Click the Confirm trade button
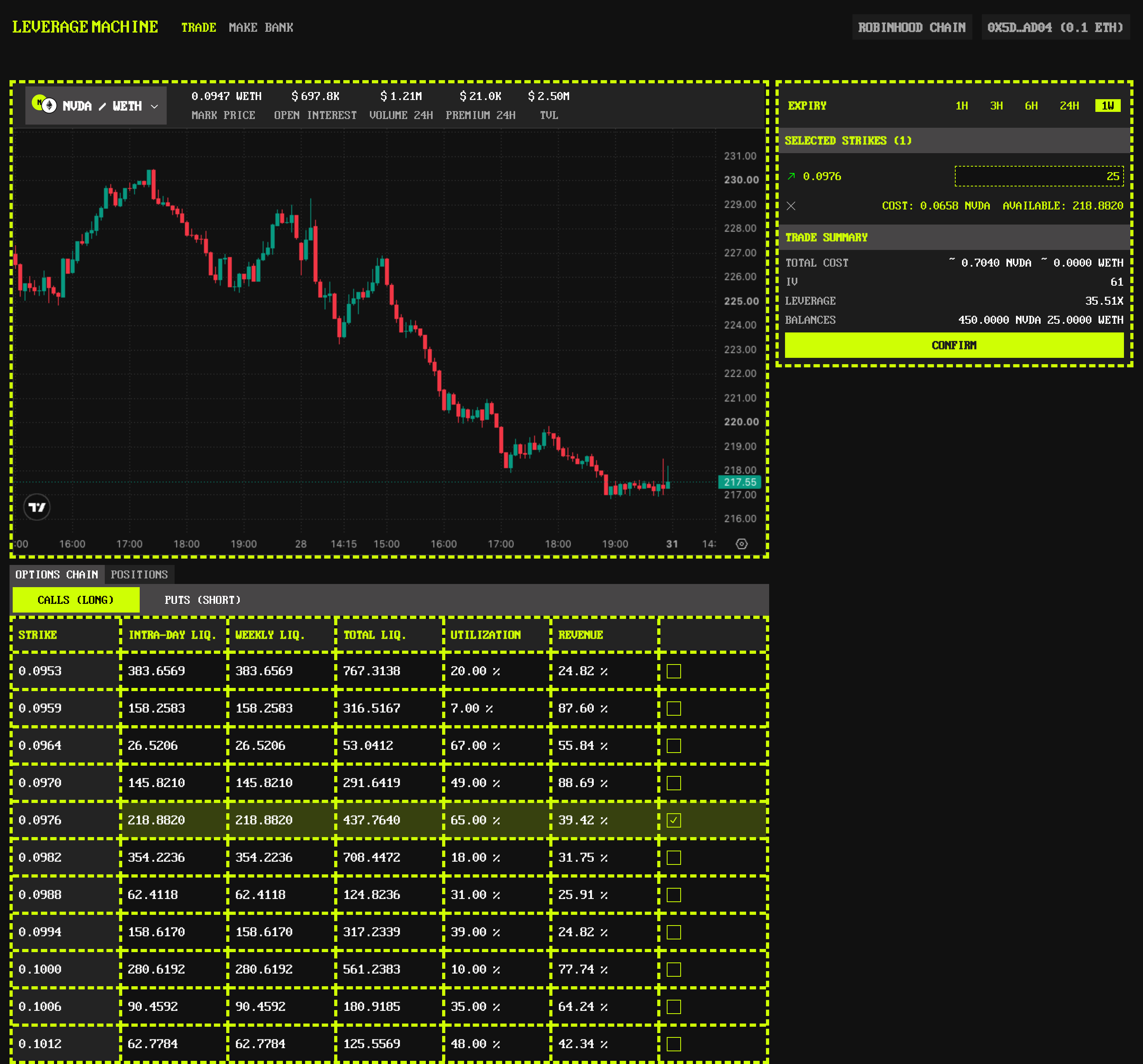The image size is (1143, 1064). pyautogui.click(x=954, y=345)
